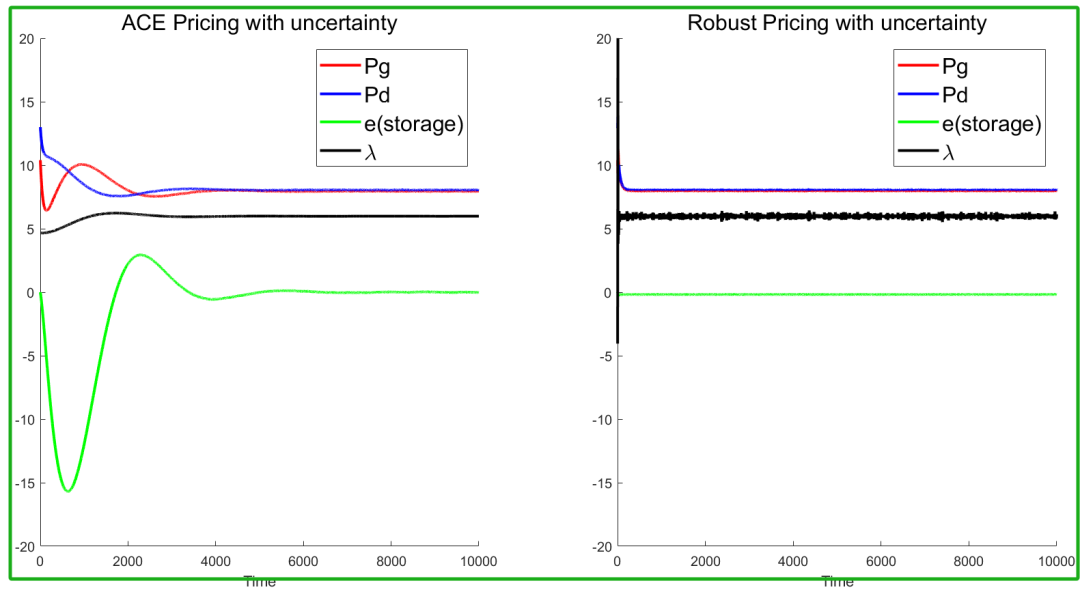Image resolution: width=1080 pixels, height=594 pixels.
Task: Click the red Pg curve peak in ACE plot
Action: coord(82,164)
